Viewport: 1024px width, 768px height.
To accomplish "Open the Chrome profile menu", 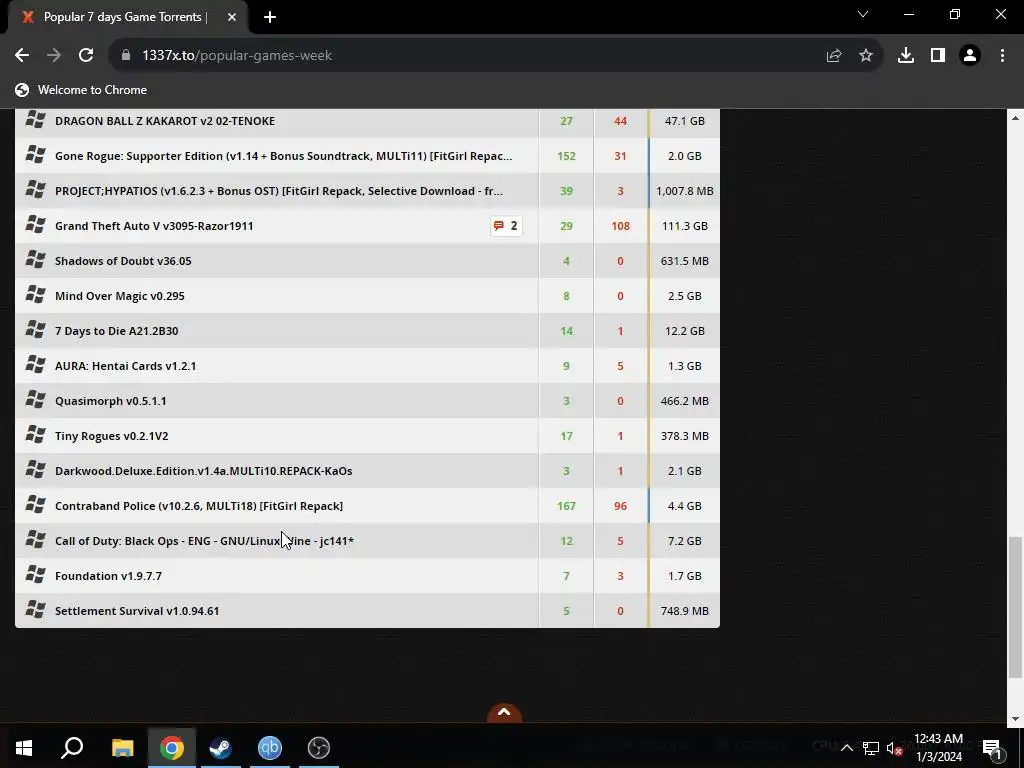I will (970, 56).
